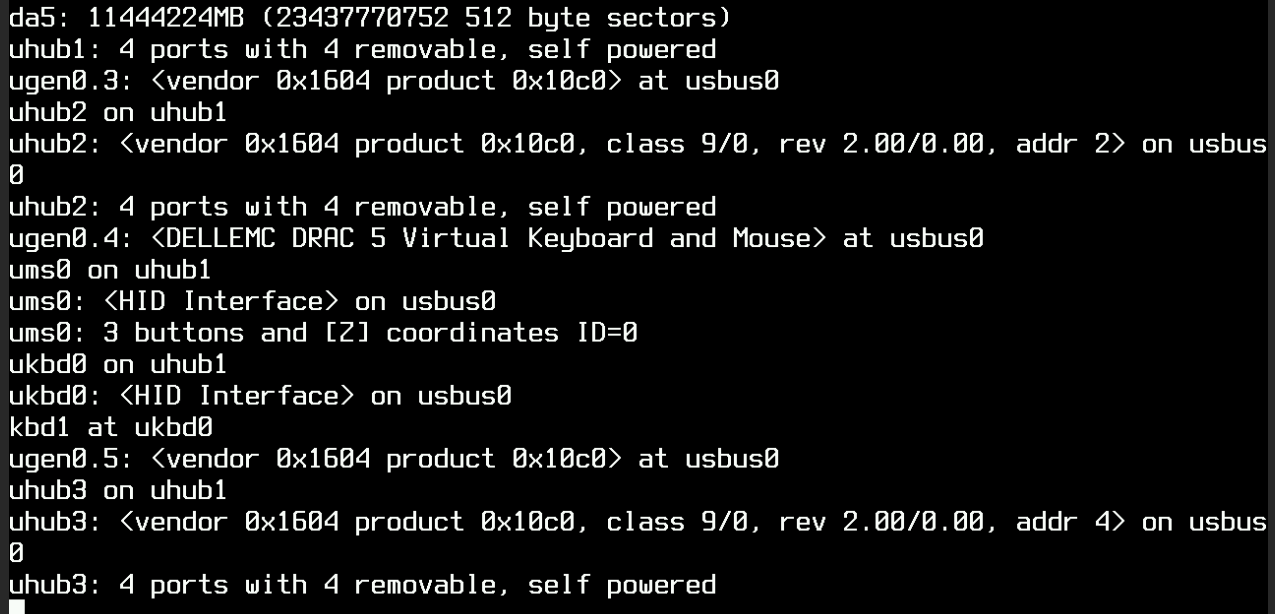Select the ugen0.3 device line
Image resolution: width=1275 pixels, height=614 pixels.
[393, 81]
